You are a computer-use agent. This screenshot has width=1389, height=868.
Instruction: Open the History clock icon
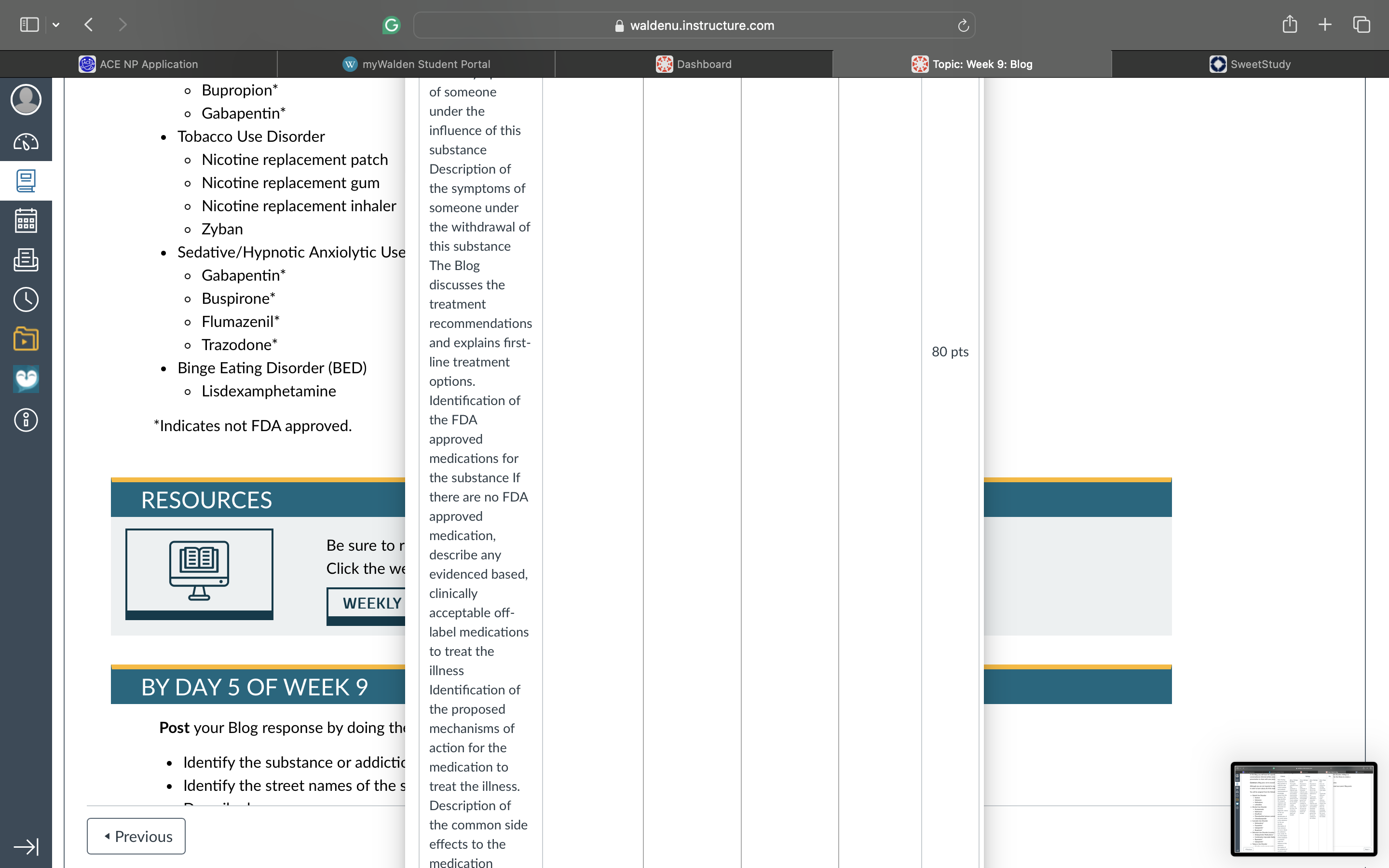point(26,299)
